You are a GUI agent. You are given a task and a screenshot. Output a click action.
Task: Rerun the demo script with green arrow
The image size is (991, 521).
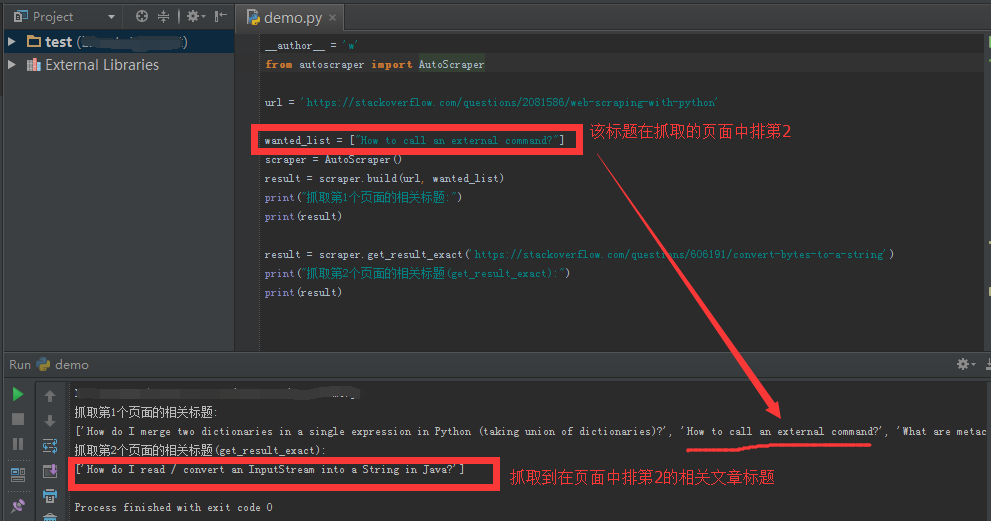pyautogui.click(x=18, y=395)
